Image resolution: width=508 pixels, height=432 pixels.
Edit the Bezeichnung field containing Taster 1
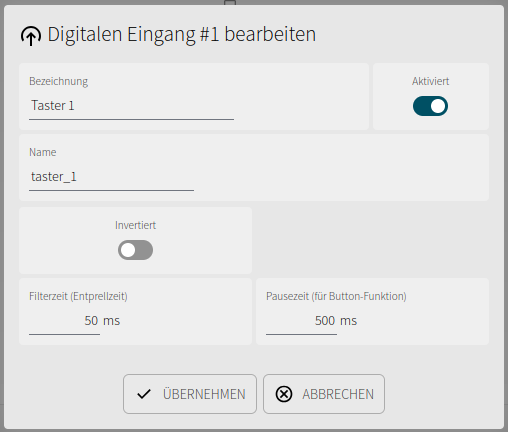(x=131, y=106)
